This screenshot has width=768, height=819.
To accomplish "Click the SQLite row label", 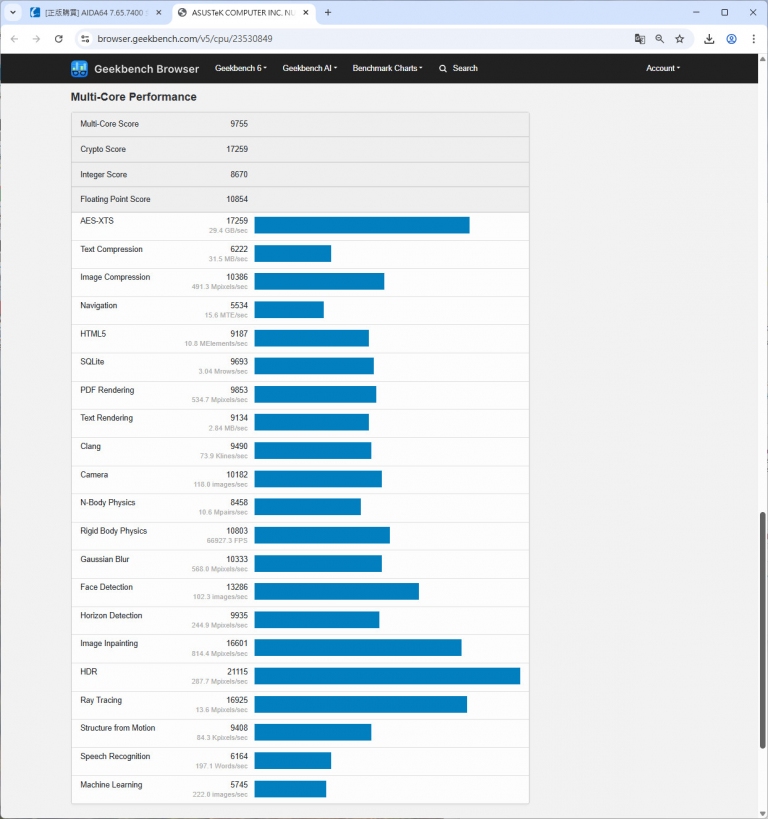I will click(92, 361).
